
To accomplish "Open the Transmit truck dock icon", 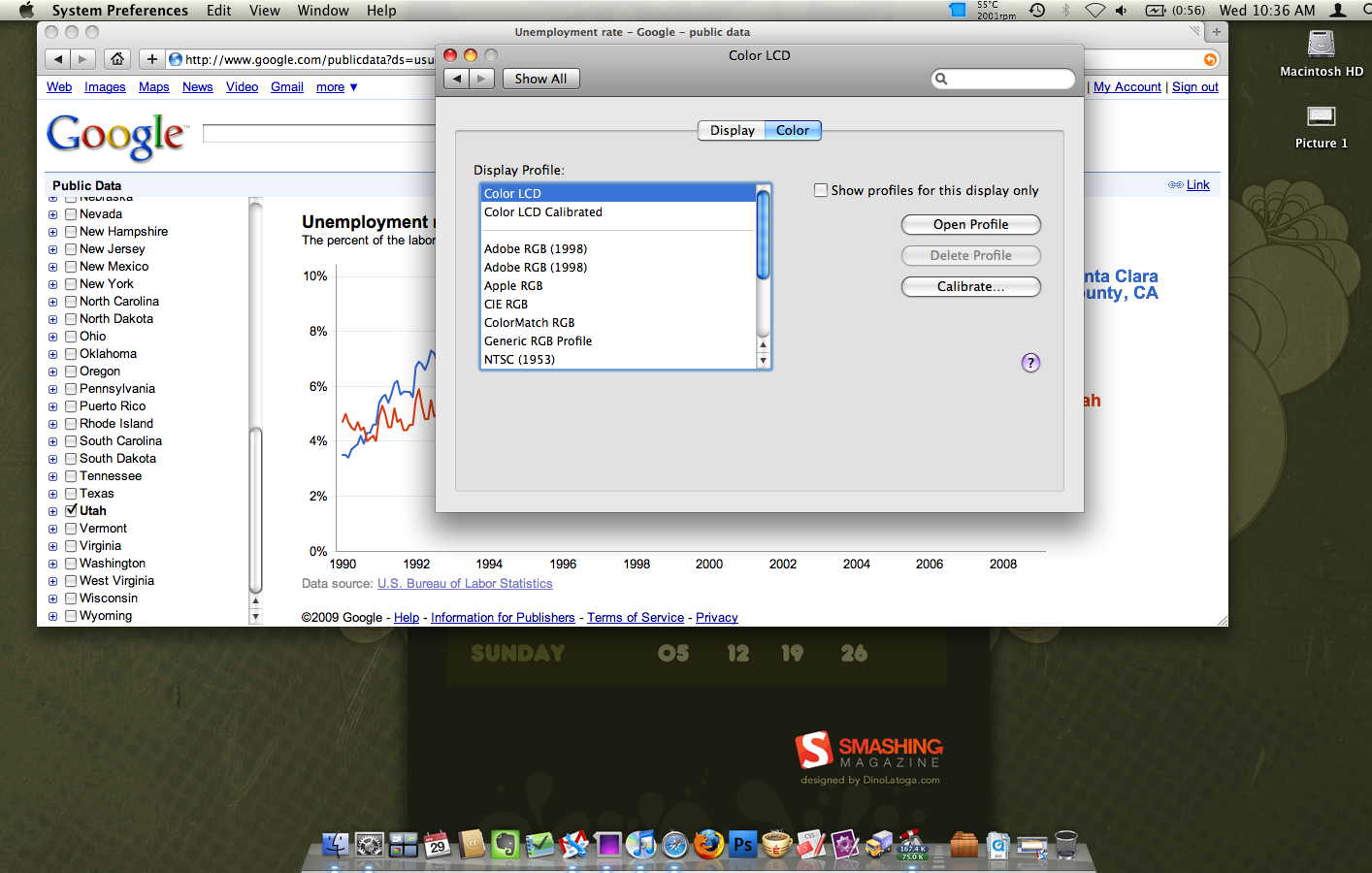I will click(x=878, y=845).
